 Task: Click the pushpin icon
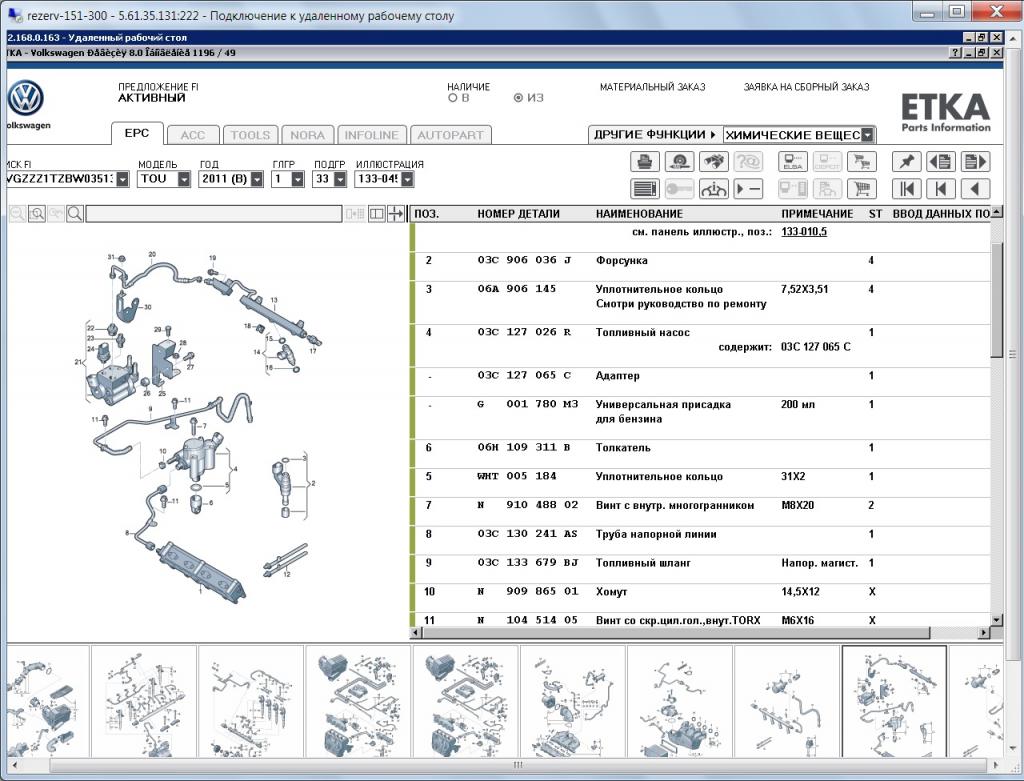[x=907, y=161]
